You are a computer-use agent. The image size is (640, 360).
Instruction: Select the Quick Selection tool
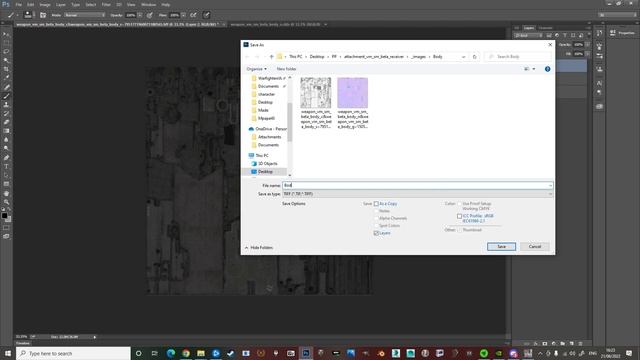6,60
